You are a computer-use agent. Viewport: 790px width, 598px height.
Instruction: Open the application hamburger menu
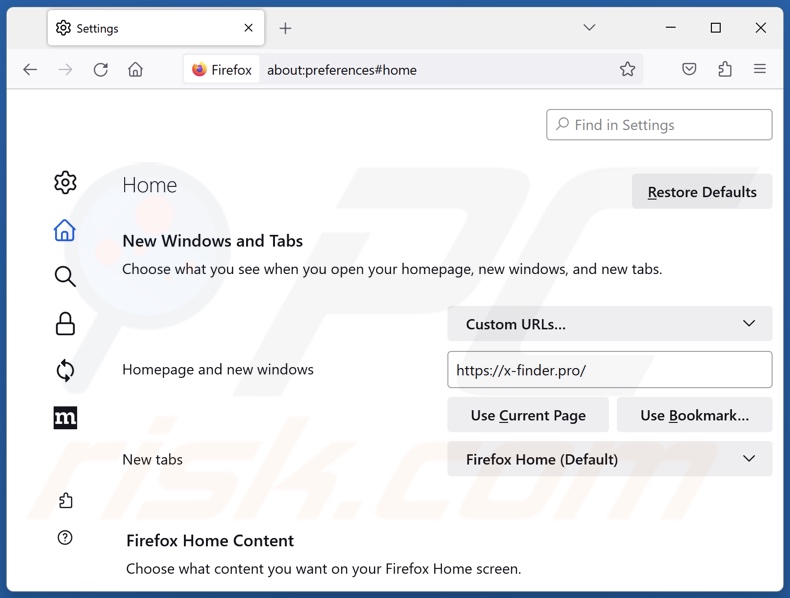[760, 70]
